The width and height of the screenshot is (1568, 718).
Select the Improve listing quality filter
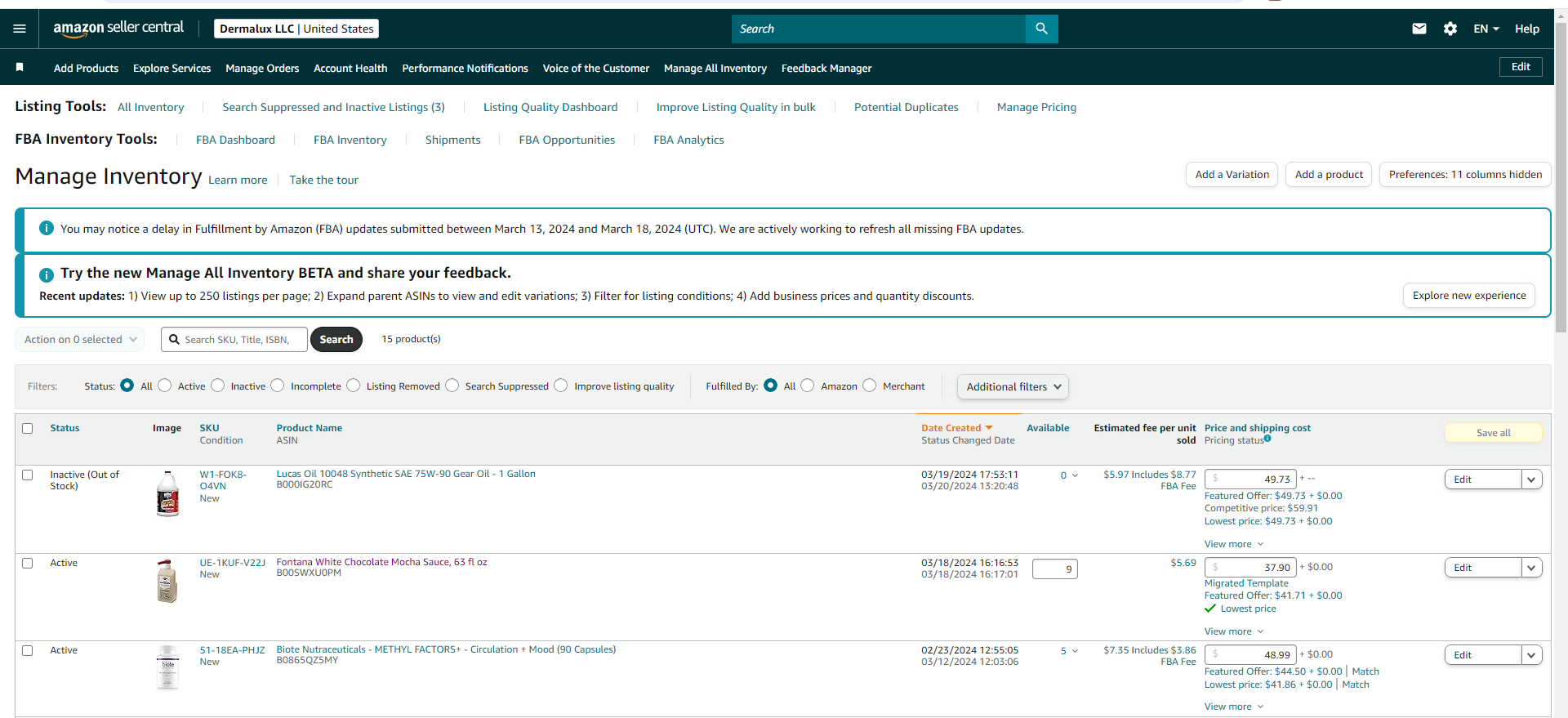click(561, 386)
